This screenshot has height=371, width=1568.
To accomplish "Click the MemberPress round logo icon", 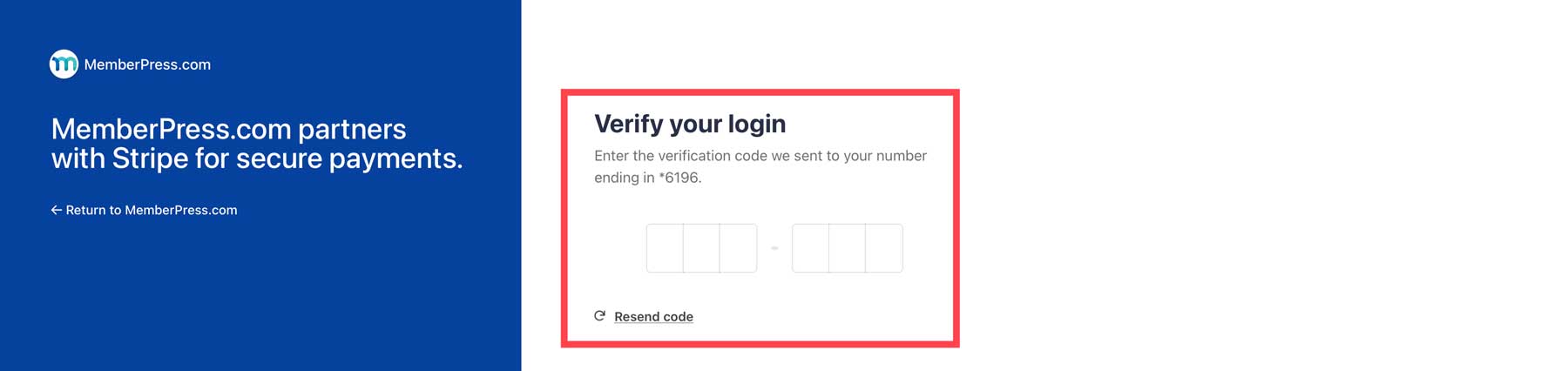I will coord(64,64).
